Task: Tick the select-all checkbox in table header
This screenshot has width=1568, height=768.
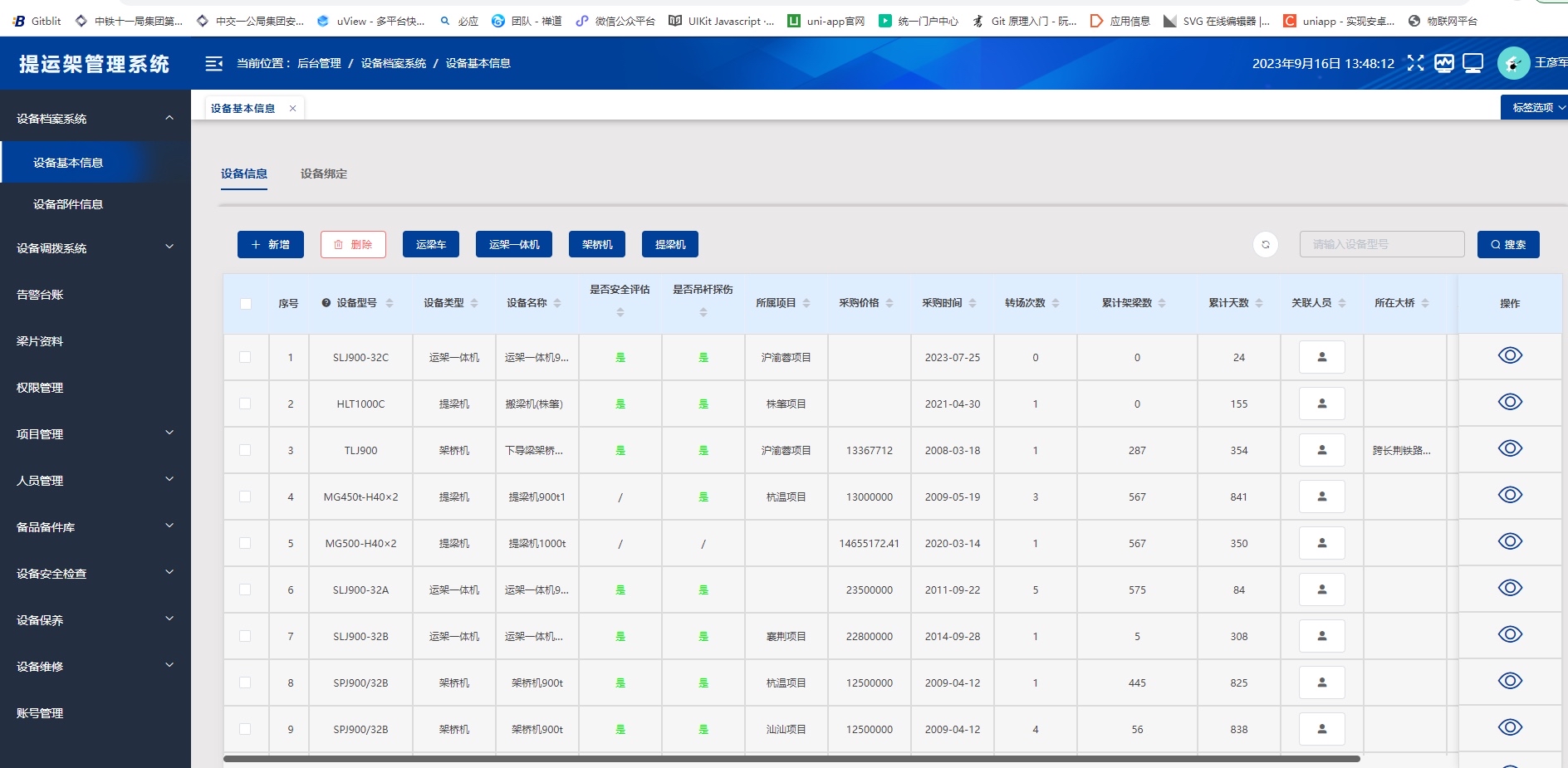Action: [x=246, y=304]
